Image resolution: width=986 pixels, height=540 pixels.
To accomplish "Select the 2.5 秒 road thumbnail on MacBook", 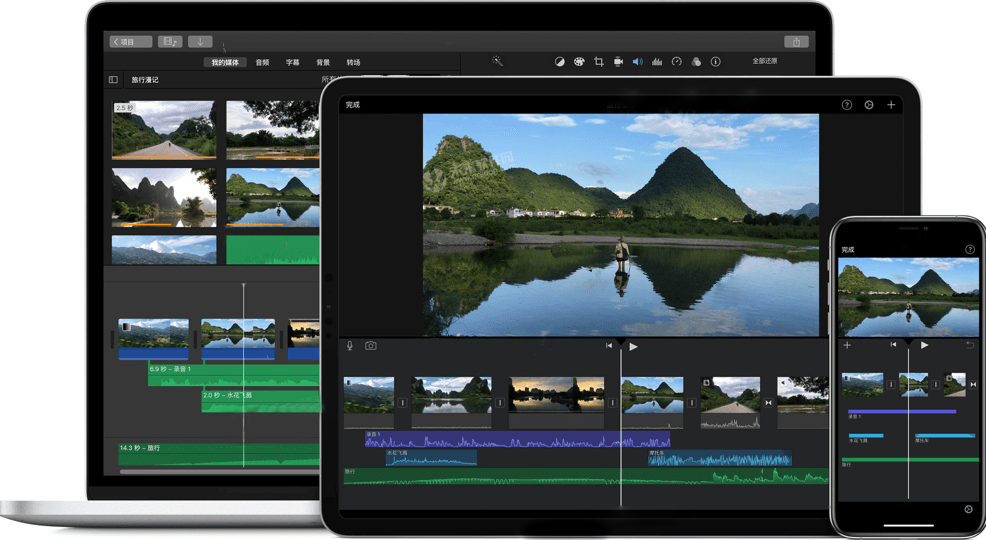I will (x=164, y=129).
